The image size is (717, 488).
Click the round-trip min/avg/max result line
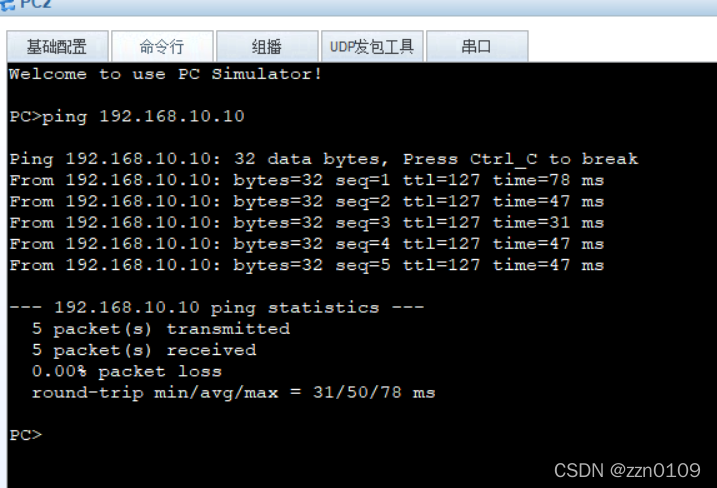pos(234,392)
